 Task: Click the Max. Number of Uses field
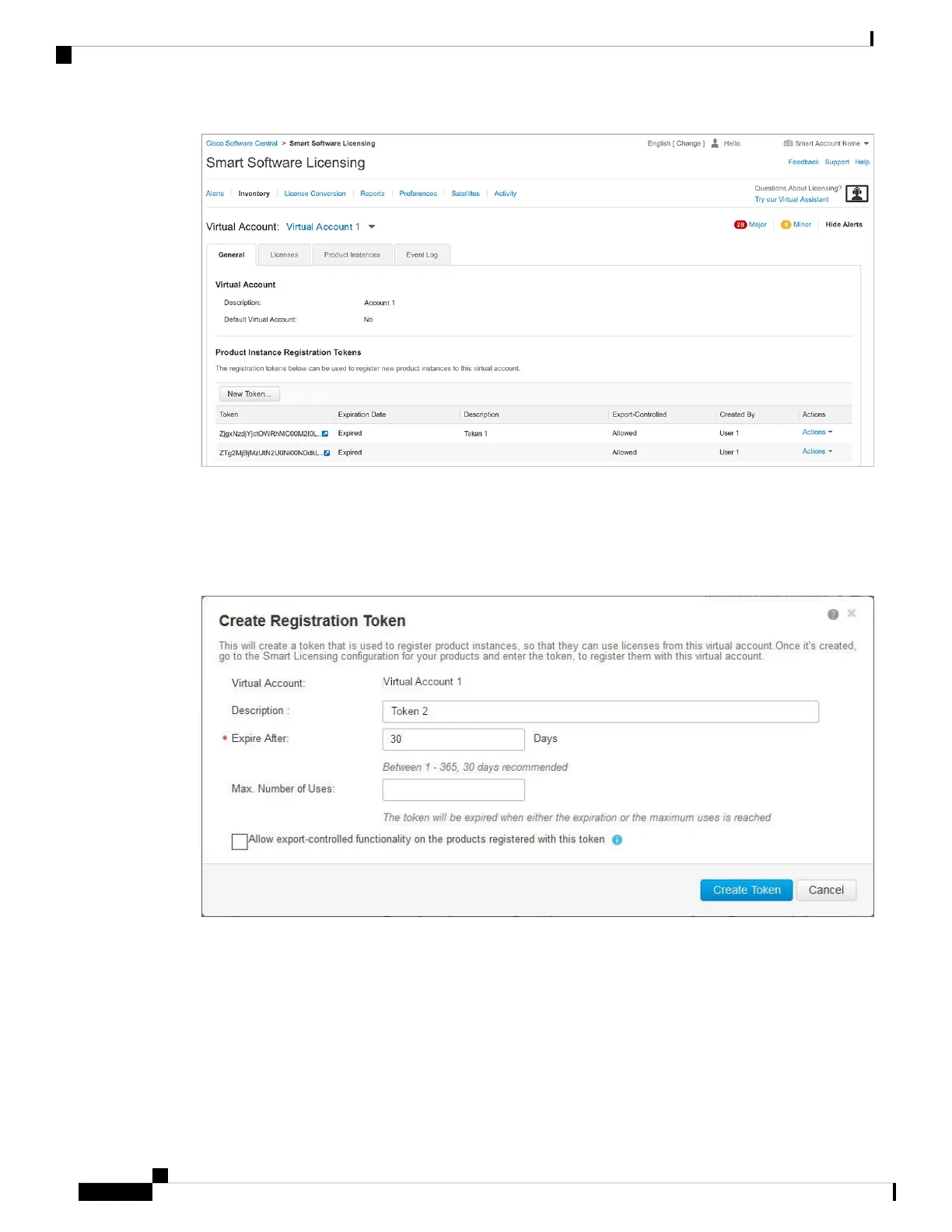pos(453,790)
